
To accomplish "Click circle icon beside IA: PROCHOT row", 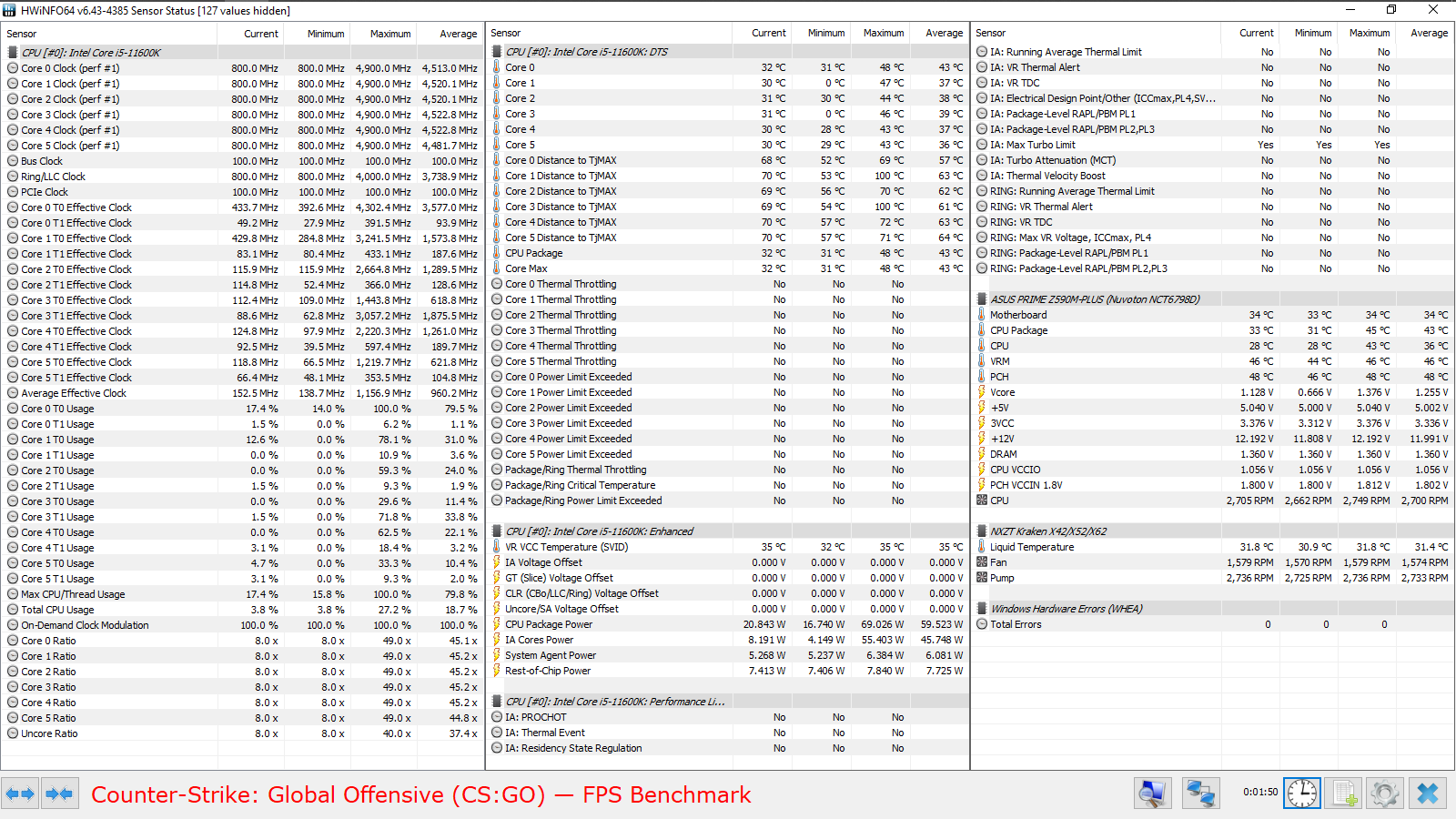I will [x=497, y=717].
